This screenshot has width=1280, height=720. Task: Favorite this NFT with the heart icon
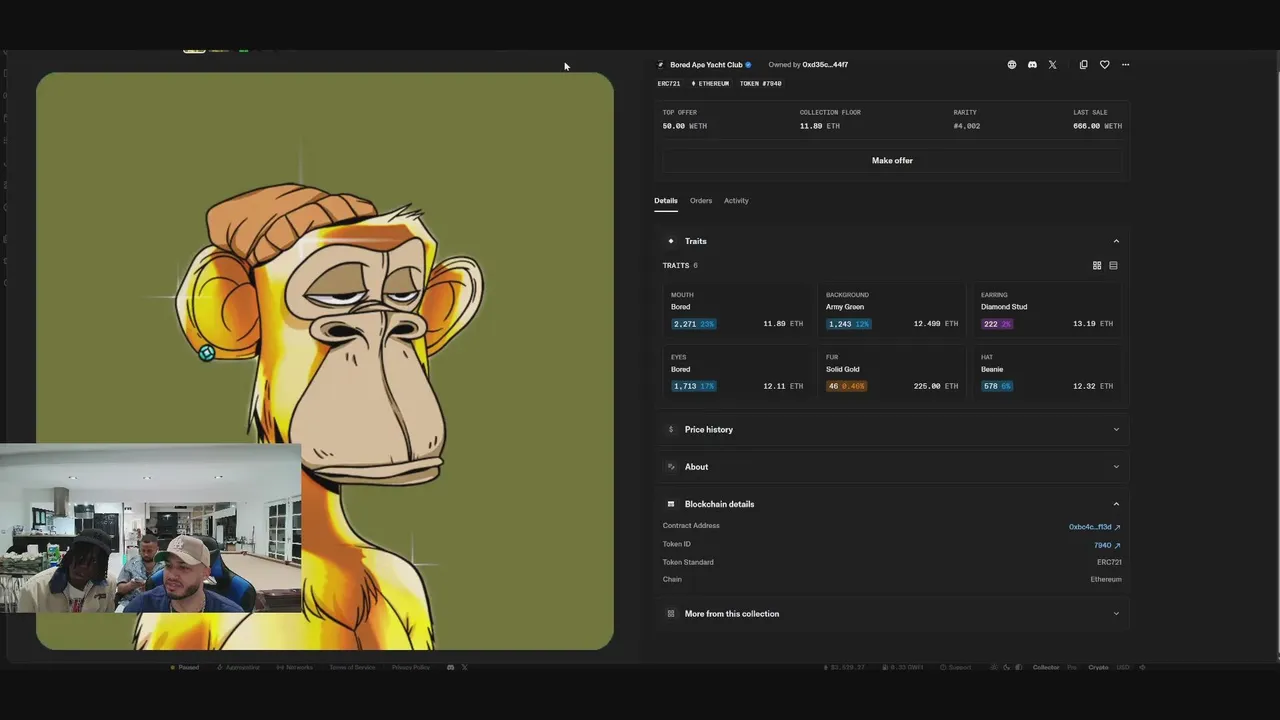[1105, 65]
